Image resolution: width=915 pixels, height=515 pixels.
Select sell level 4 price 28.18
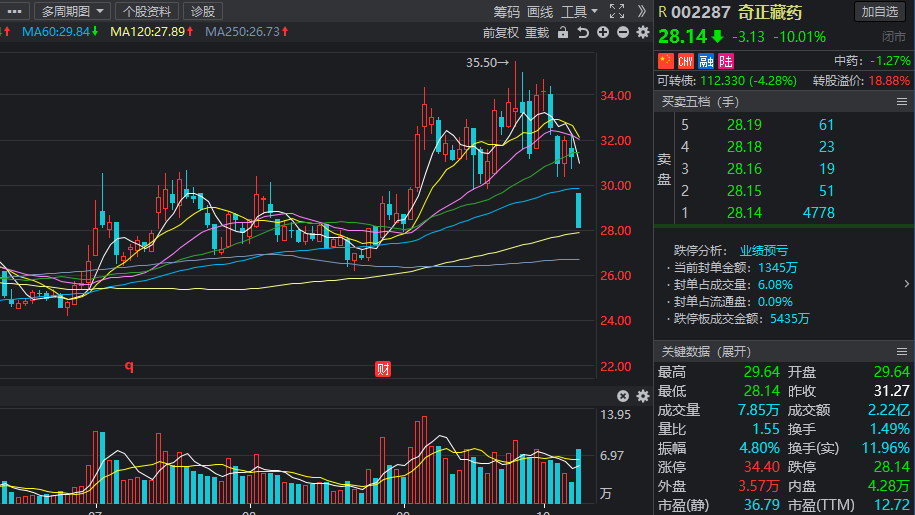pos(744,147)
